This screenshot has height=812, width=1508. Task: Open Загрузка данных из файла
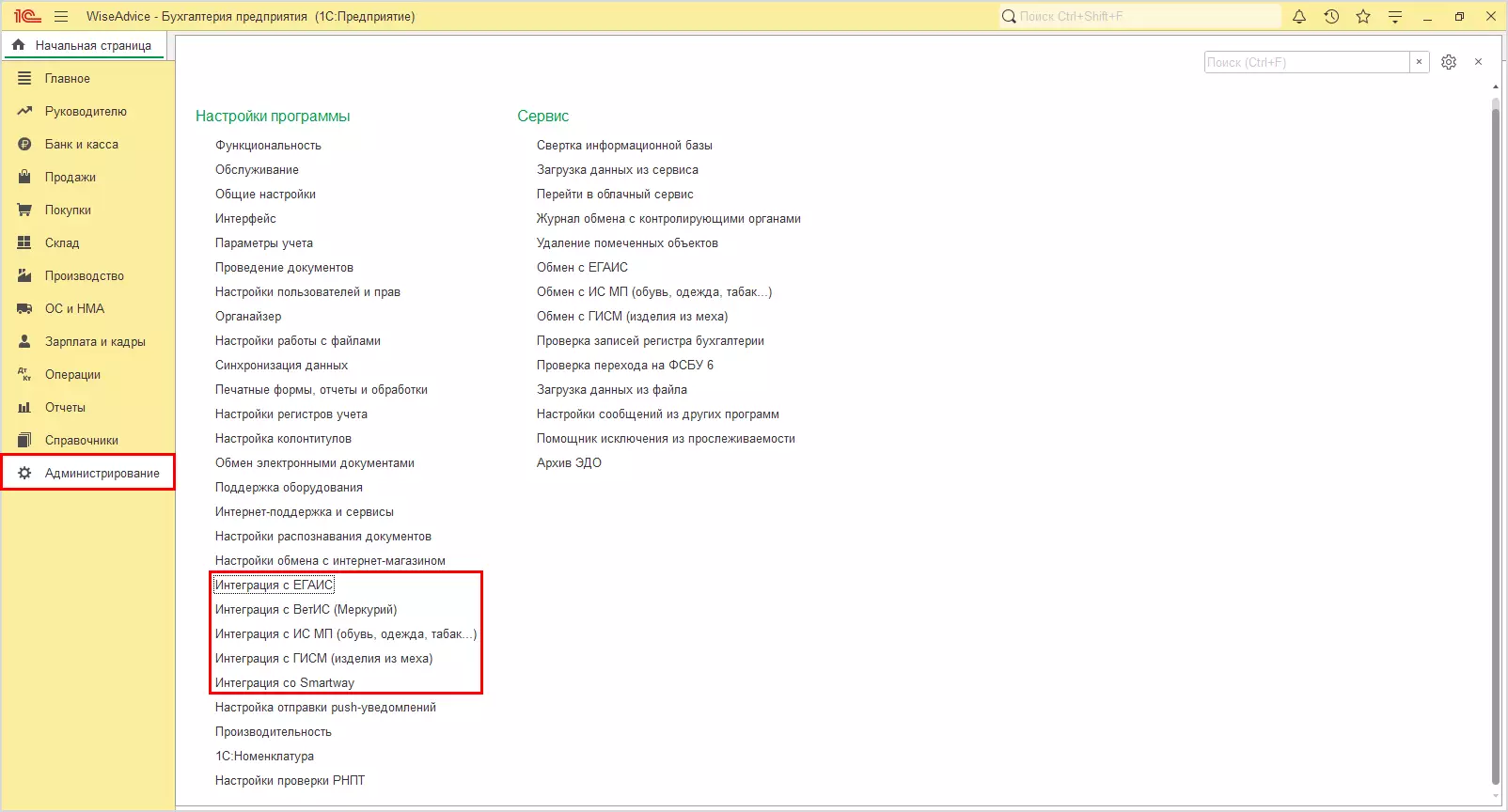point(612,390)
